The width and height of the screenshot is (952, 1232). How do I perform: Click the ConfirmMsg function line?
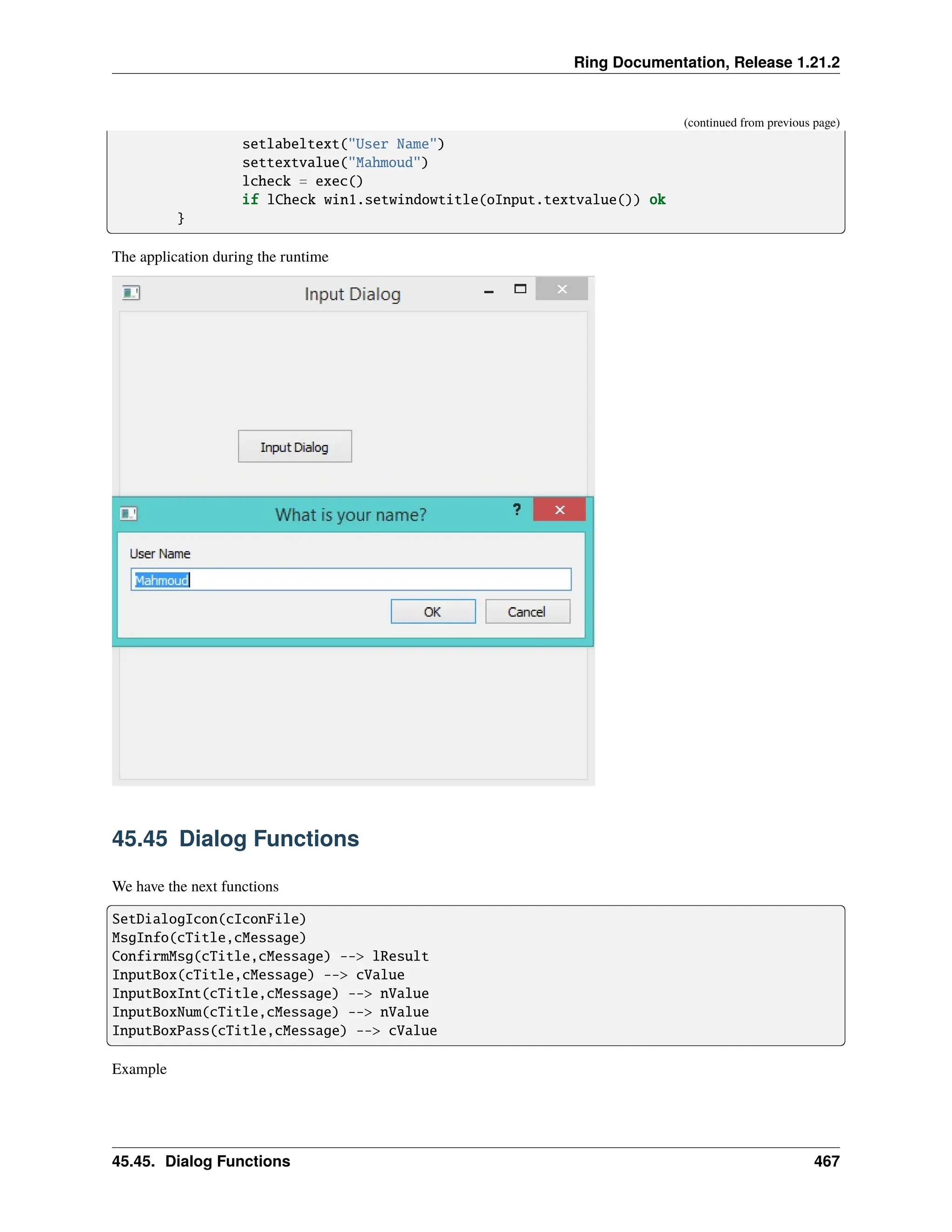tap(270, 957)
